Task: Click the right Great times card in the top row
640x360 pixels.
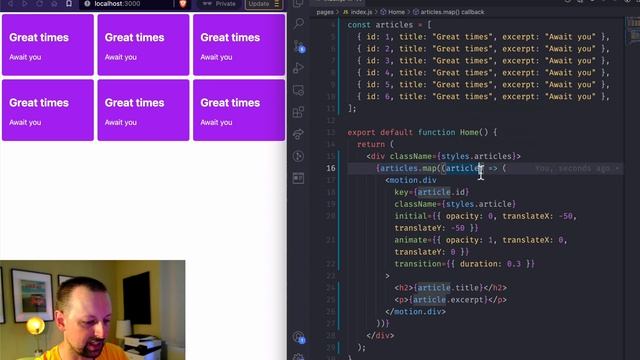Action: pyautogui.click(x=239, y=45)
